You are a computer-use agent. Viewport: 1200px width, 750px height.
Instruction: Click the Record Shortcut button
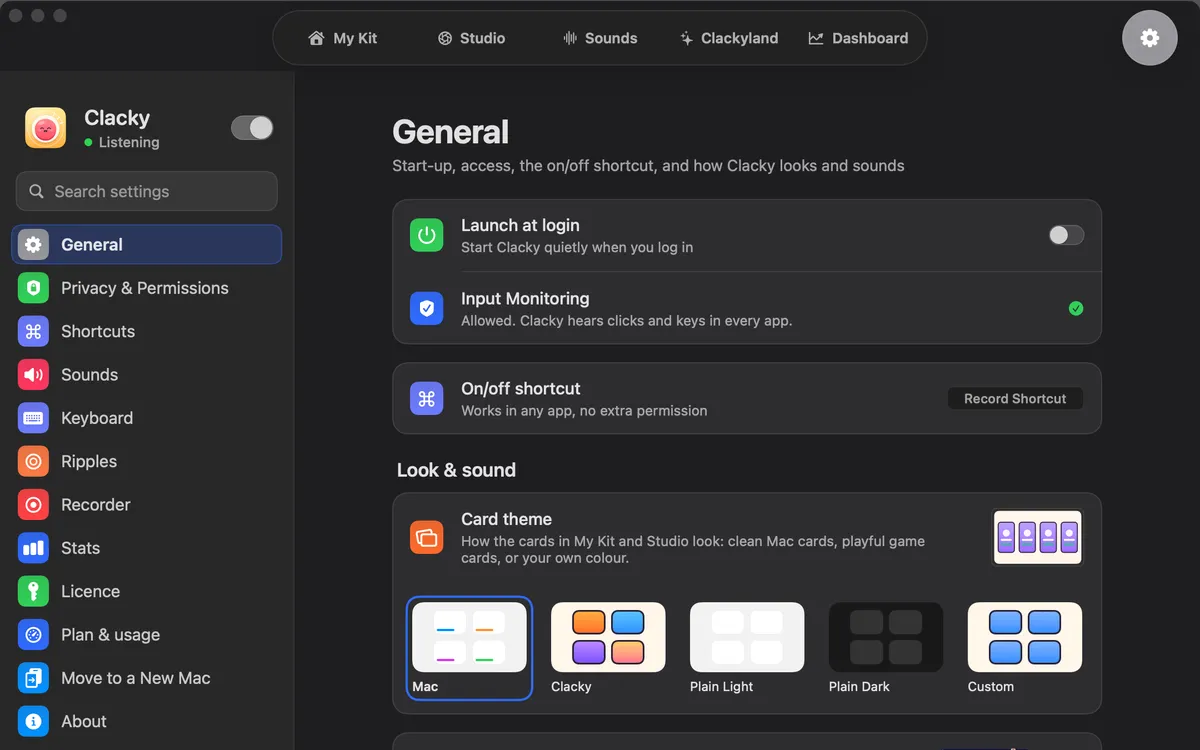pyautogui.click(x=1015, y=398)
